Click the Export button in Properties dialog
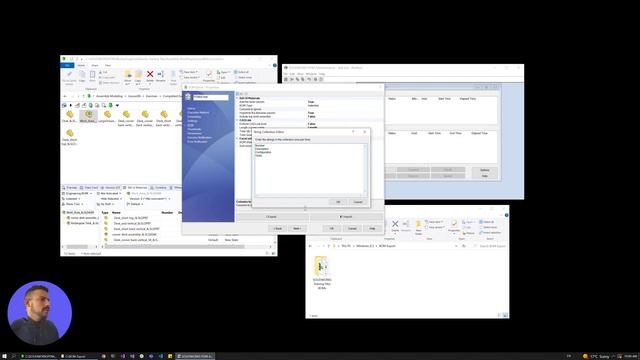 coord(272,217)
